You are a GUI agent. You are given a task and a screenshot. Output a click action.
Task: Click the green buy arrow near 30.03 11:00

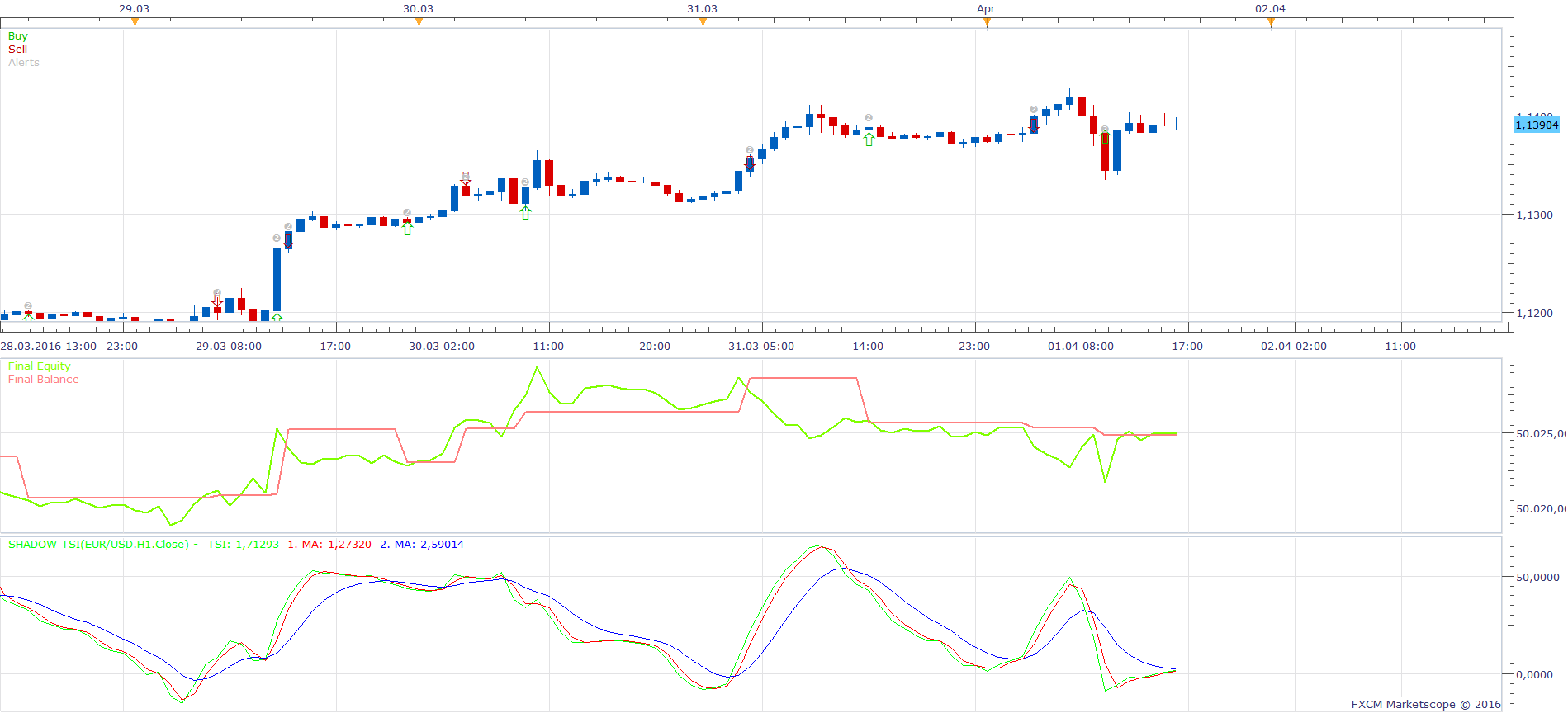(x=526, y=213)
